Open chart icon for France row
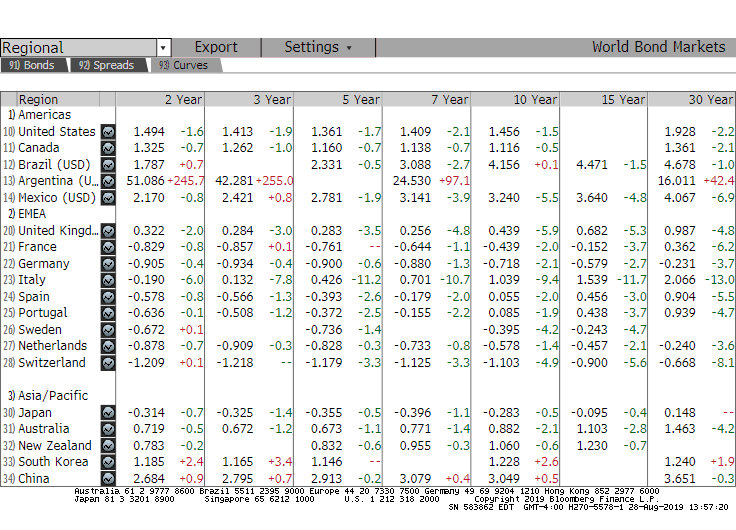Viewport: 736px width, 530px height. [x=108, y=247]
